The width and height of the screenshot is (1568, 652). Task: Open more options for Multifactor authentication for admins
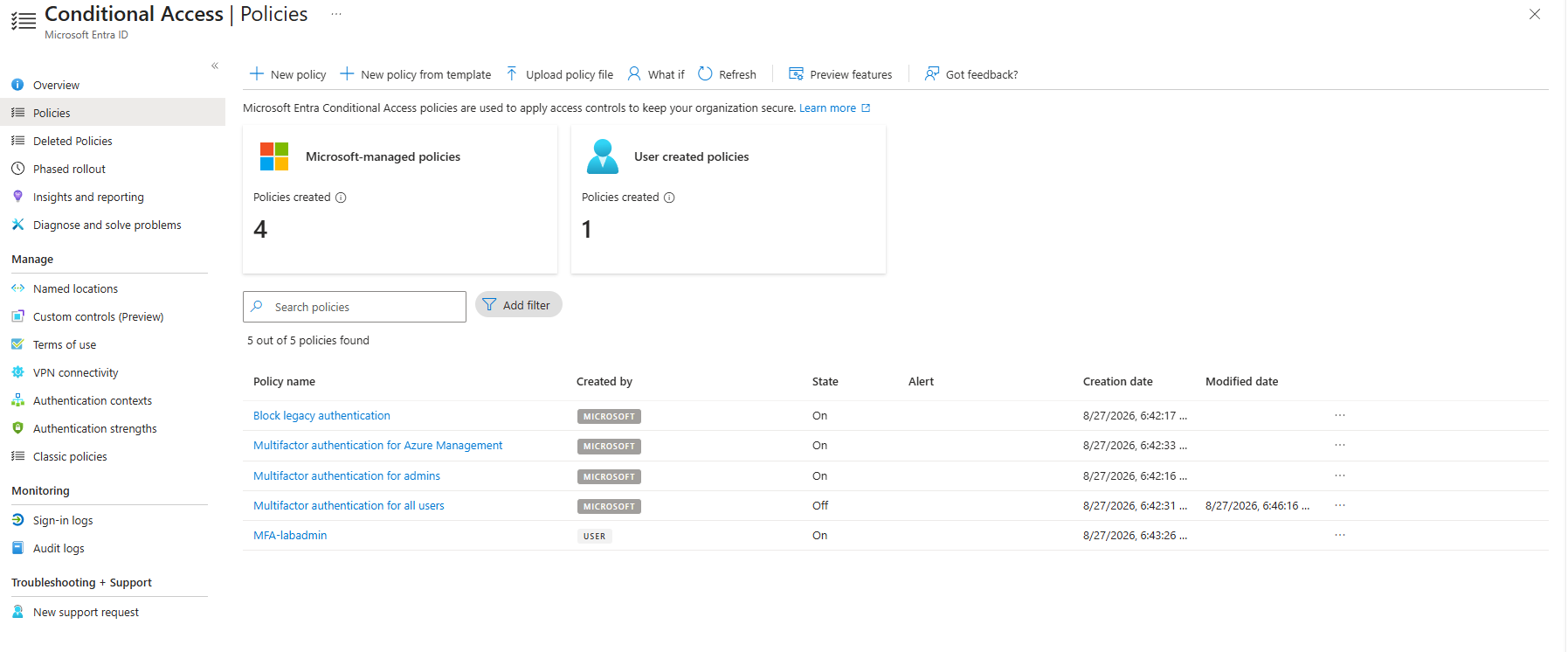pos(1340,475)
